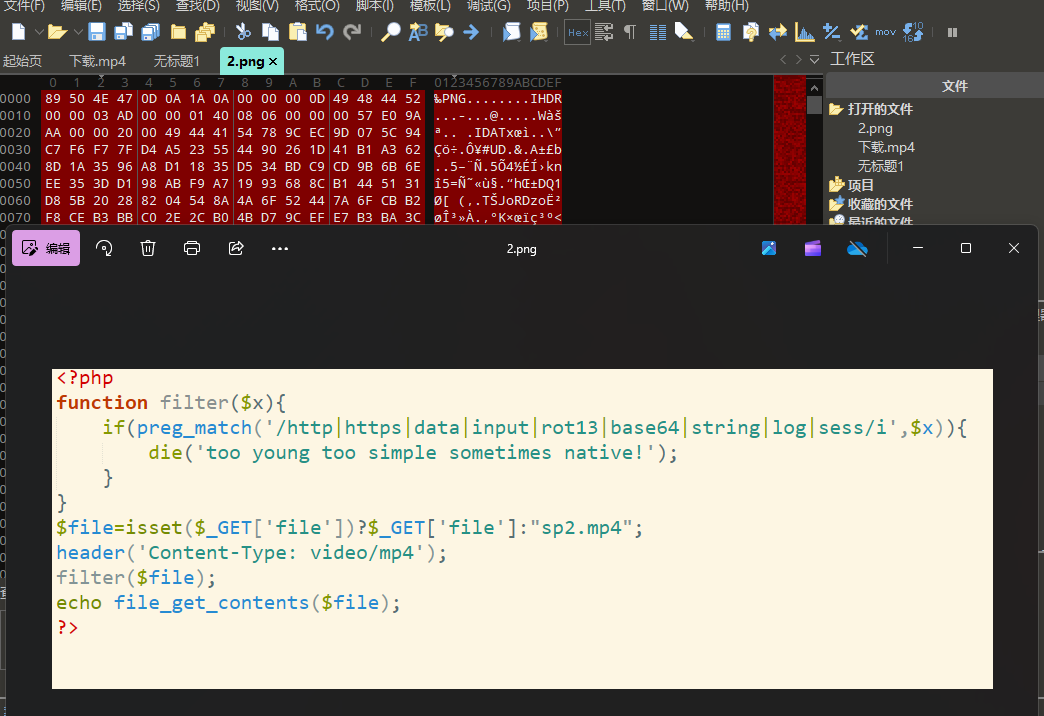
Task: Switch to the 下载.mp4 tab
Action: click(97, 61)
